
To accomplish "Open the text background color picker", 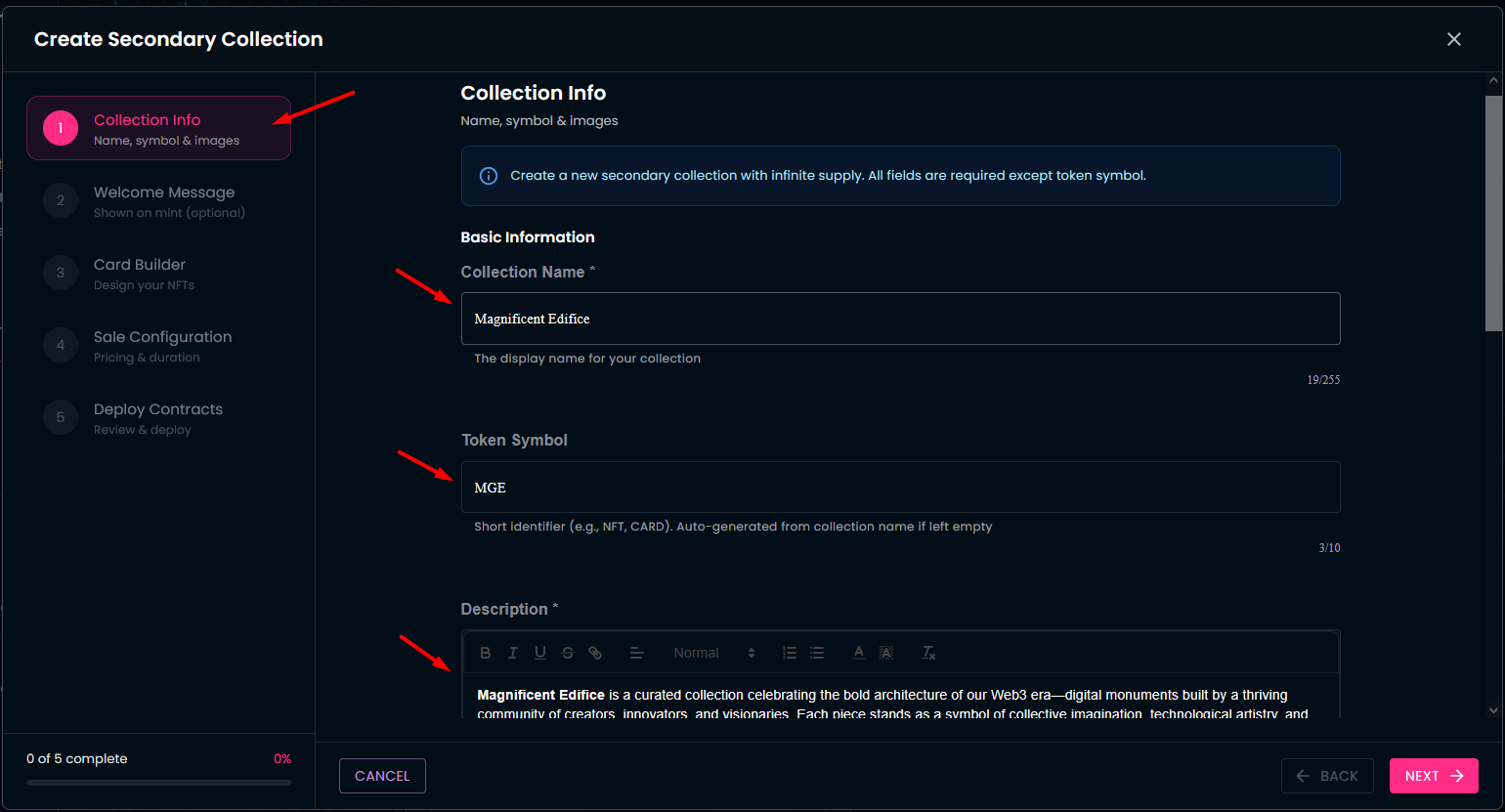I will (x=885, y=653).
